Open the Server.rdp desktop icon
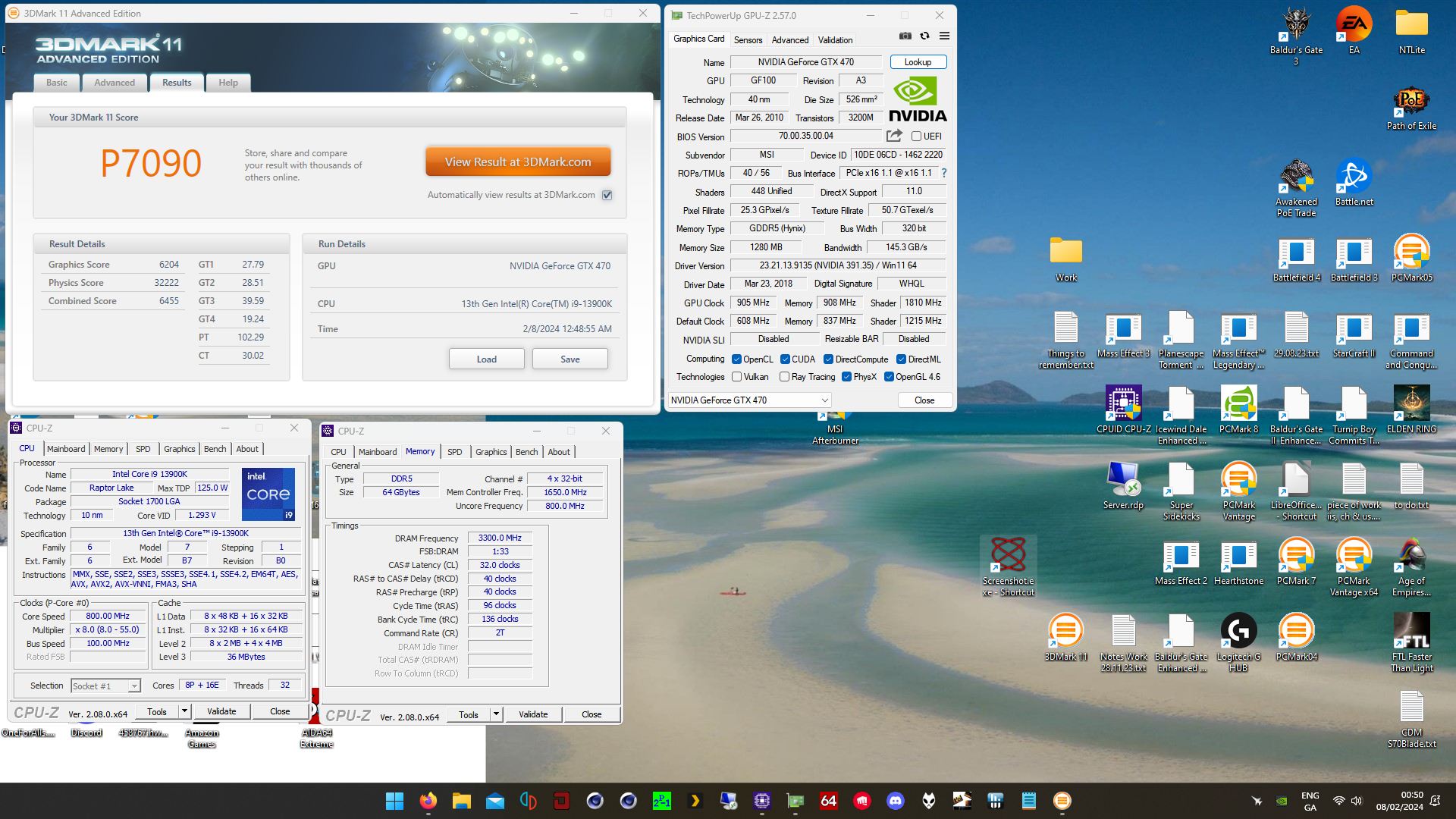1456x819 pixels. (x=1122, y=485)
